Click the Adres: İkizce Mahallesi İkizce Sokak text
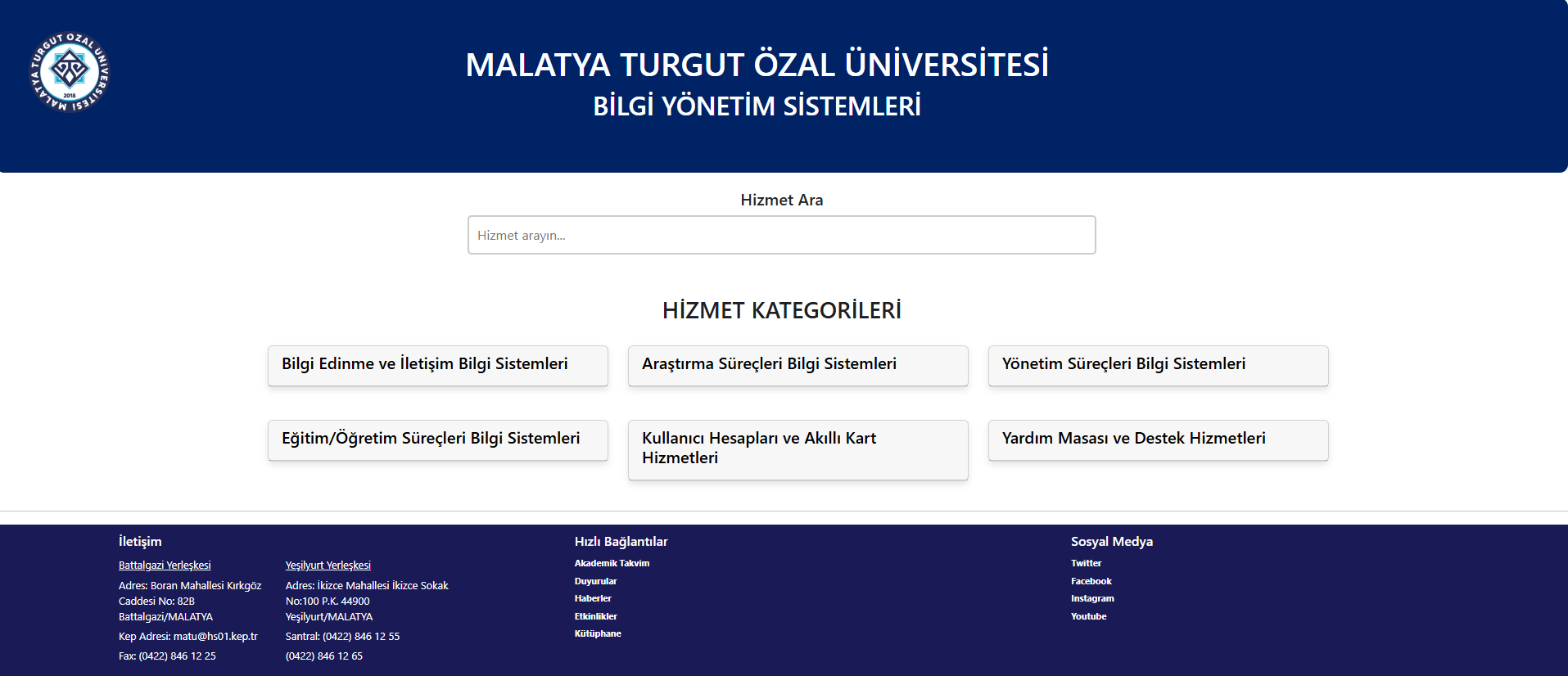 click(x=367, y=586)
